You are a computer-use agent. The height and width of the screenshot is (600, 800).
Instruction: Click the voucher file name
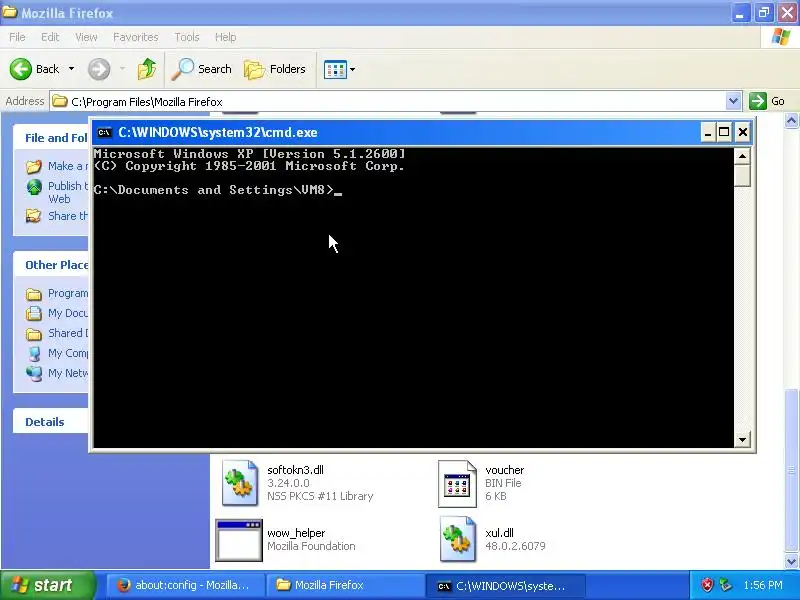point(505,470)
